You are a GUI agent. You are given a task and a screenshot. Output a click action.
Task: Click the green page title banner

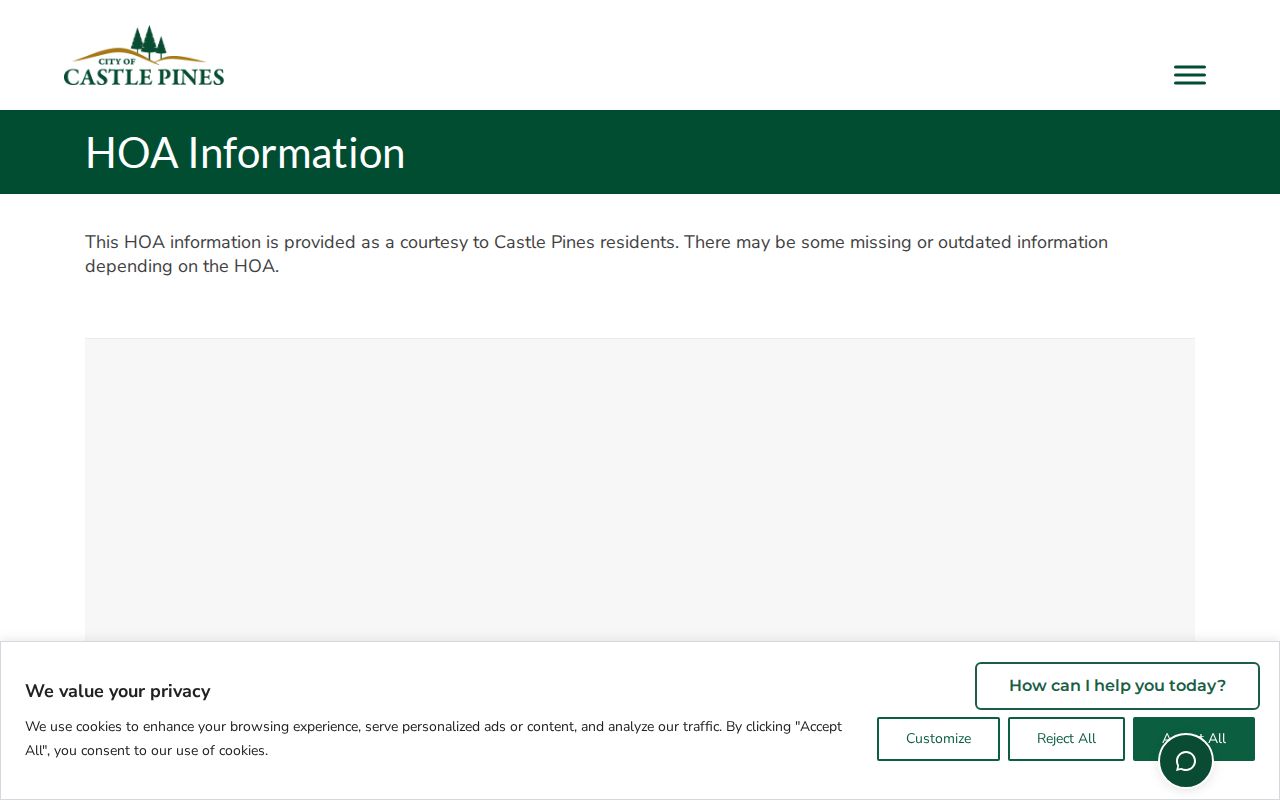coord(640,152)
